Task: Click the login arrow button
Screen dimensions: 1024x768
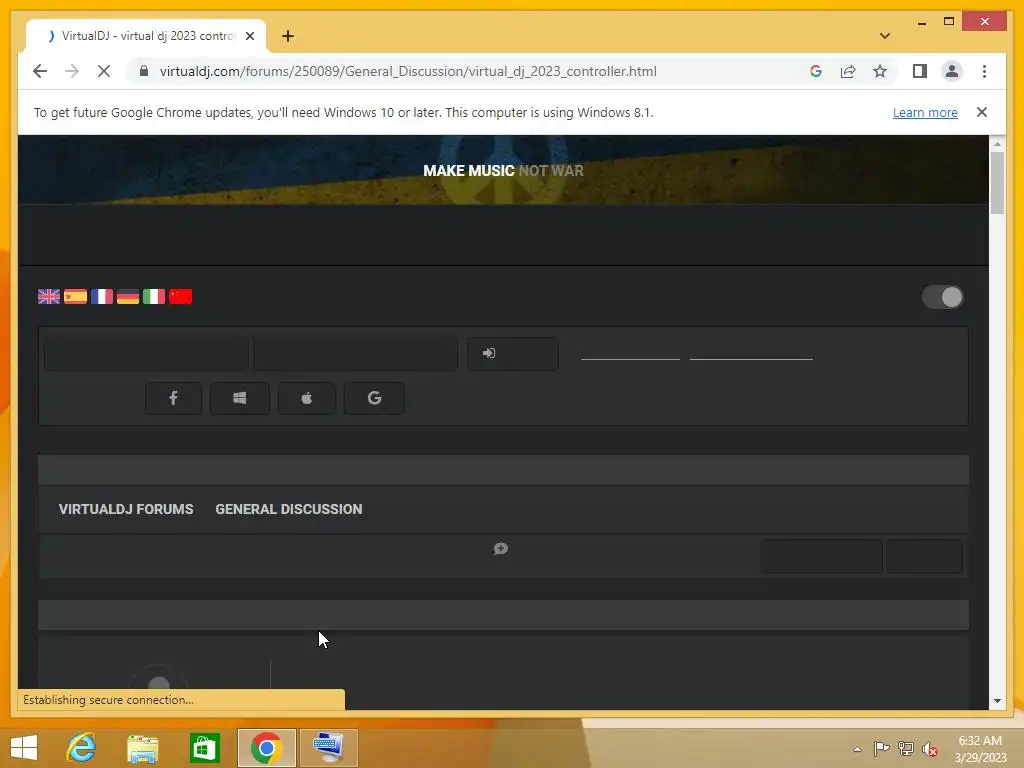Action: (x=513, y=354)
